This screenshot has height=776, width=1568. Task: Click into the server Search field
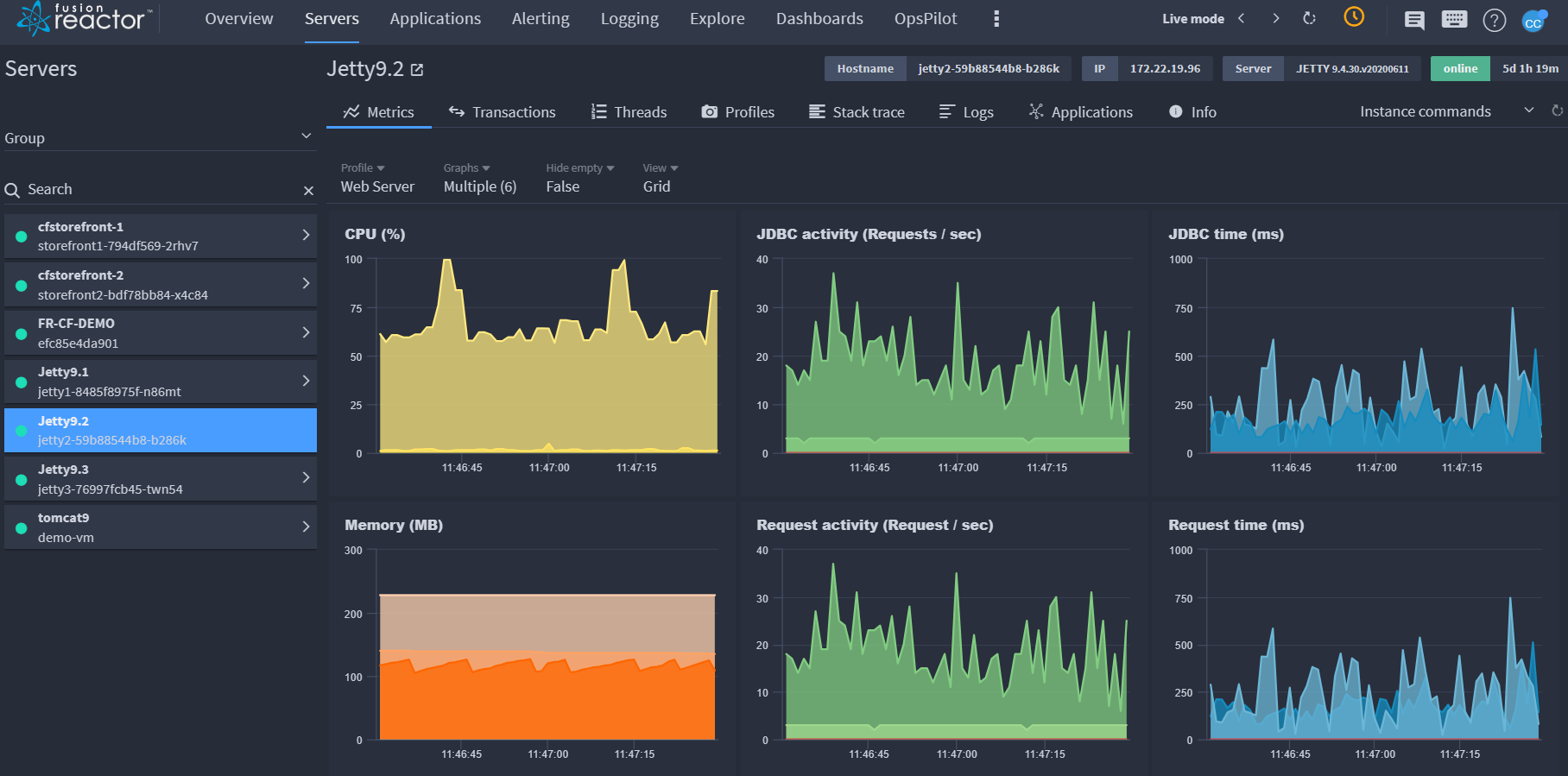pos(160,189)
